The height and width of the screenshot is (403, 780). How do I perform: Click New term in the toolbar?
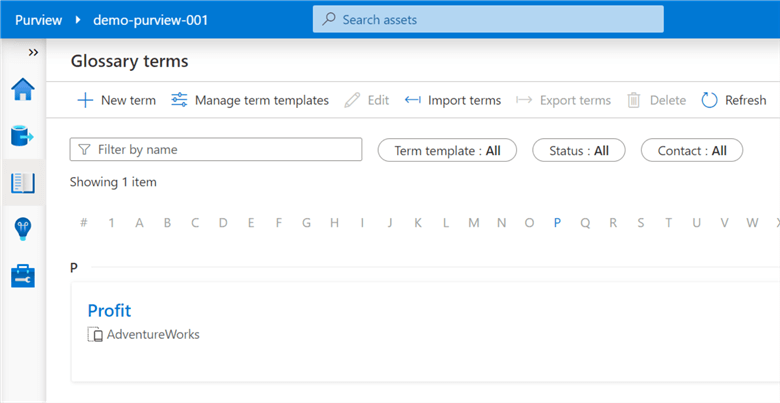pos(116,100)
